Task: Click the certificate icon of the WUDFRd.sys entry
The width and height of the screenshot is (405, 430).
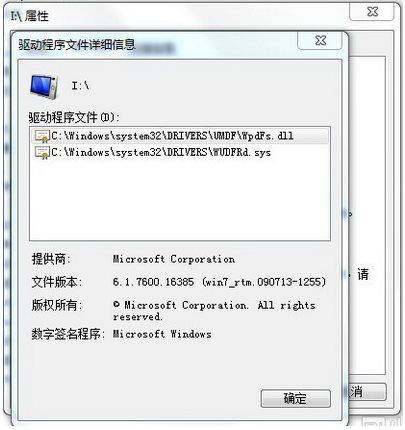Action: pos(42,152)
